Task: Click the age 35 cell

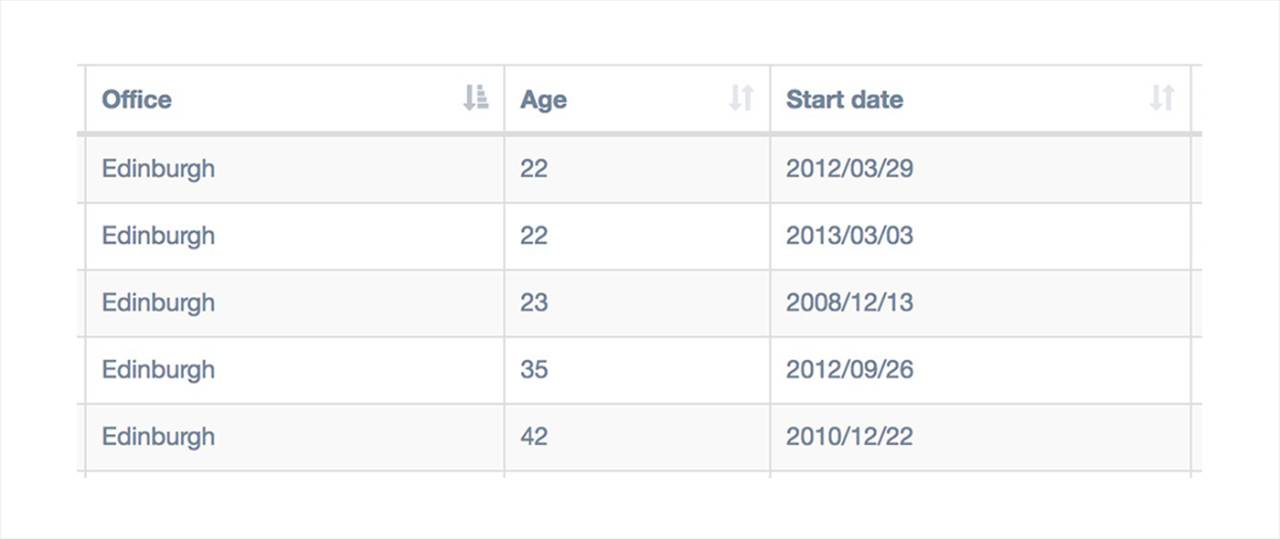Action: (x=637, y=370)
